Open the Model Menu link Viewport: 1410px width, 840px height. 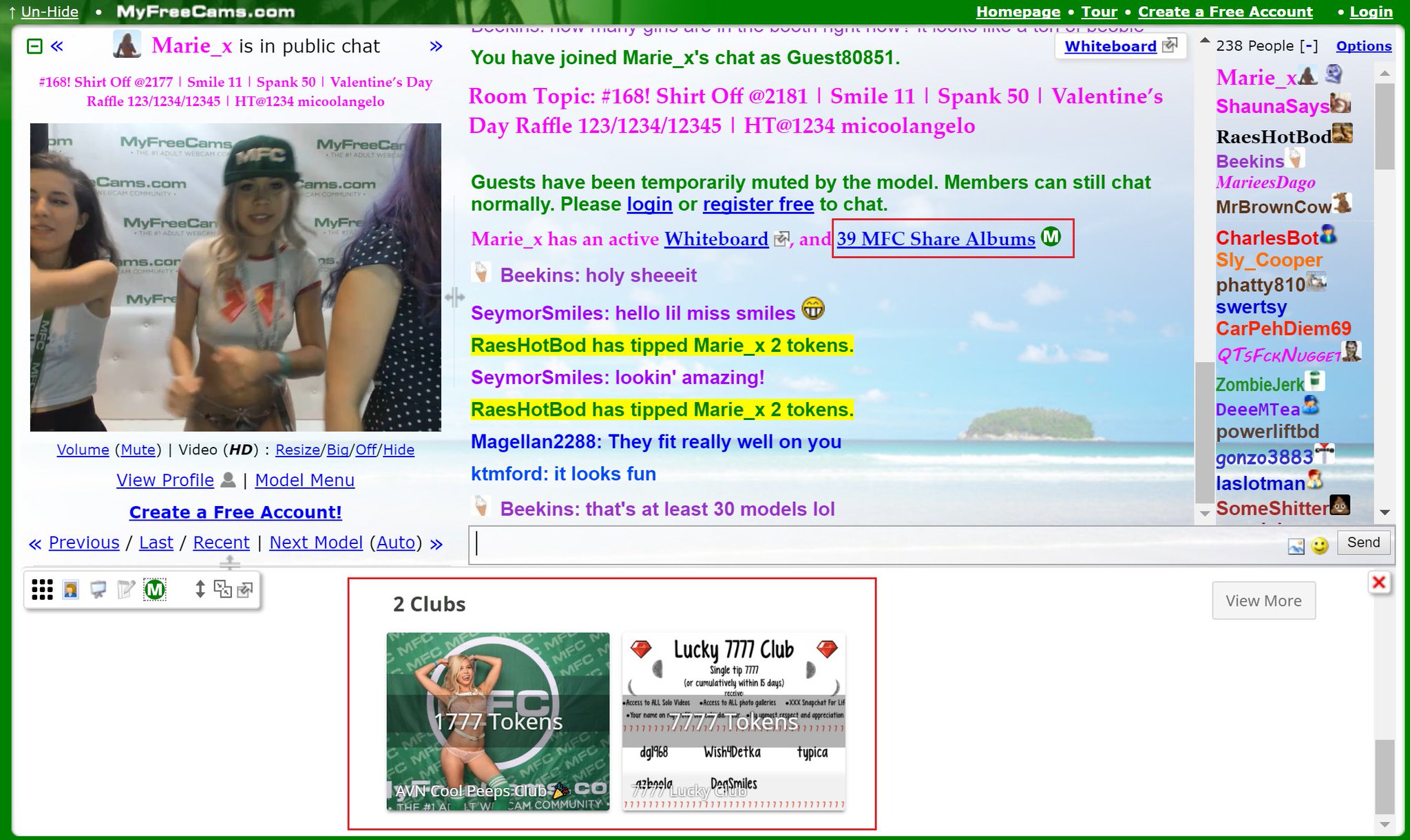(x=304, y=480)
